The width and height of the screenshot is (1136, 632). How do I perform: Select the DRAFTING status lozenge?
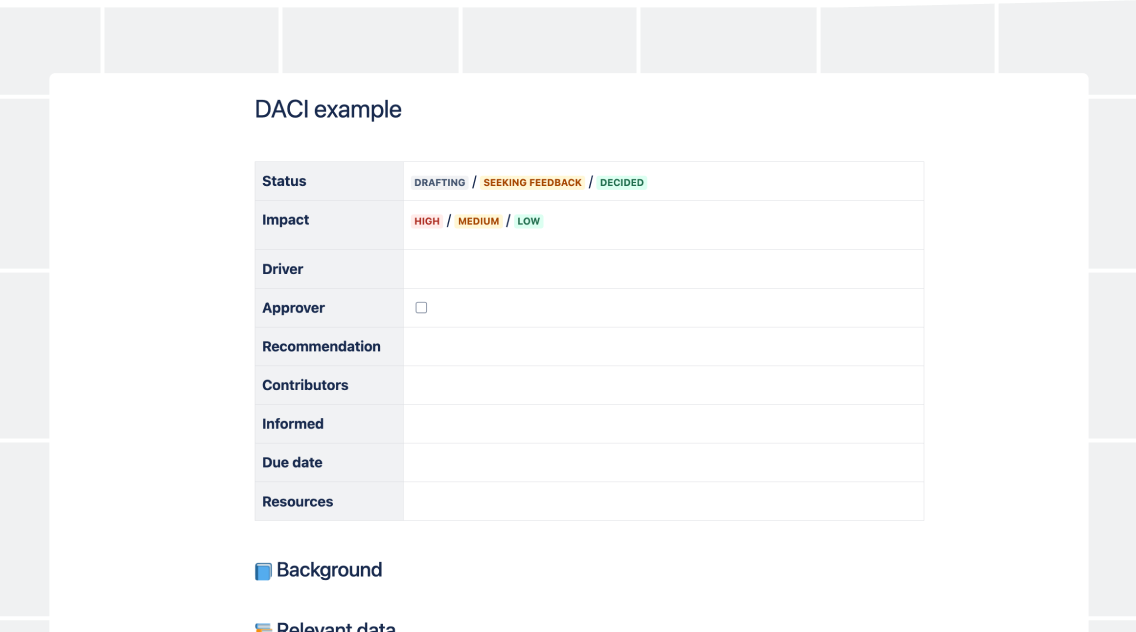point(440,183)
